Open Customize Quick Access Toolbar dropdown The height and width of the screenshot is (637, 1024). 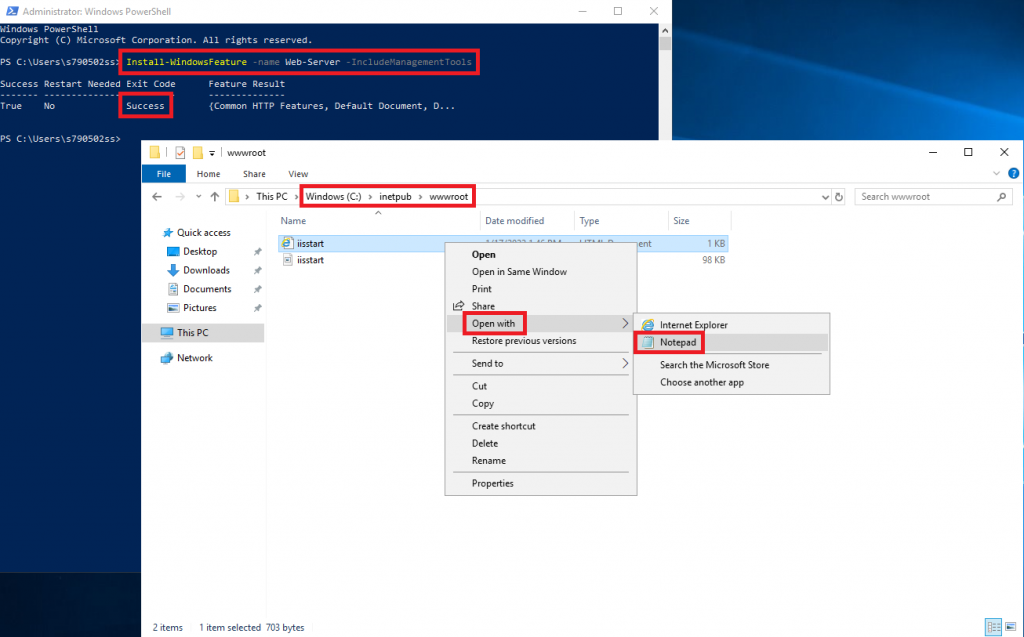[x=212, y=154]
